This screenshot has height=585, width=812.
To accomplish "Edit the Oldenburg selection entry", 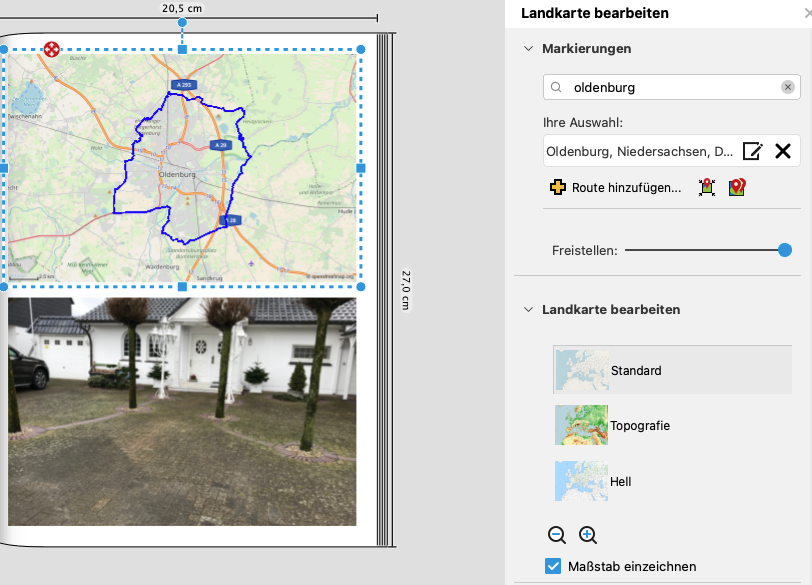I will (x=752, y=151).
